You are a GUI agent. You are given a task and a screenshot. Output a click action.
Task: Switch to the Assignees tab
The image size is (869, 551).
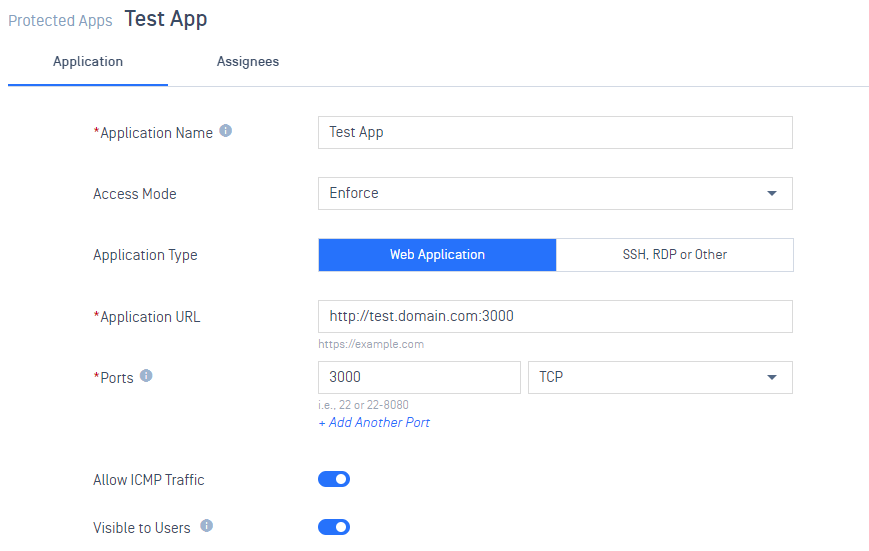(248, 62)
